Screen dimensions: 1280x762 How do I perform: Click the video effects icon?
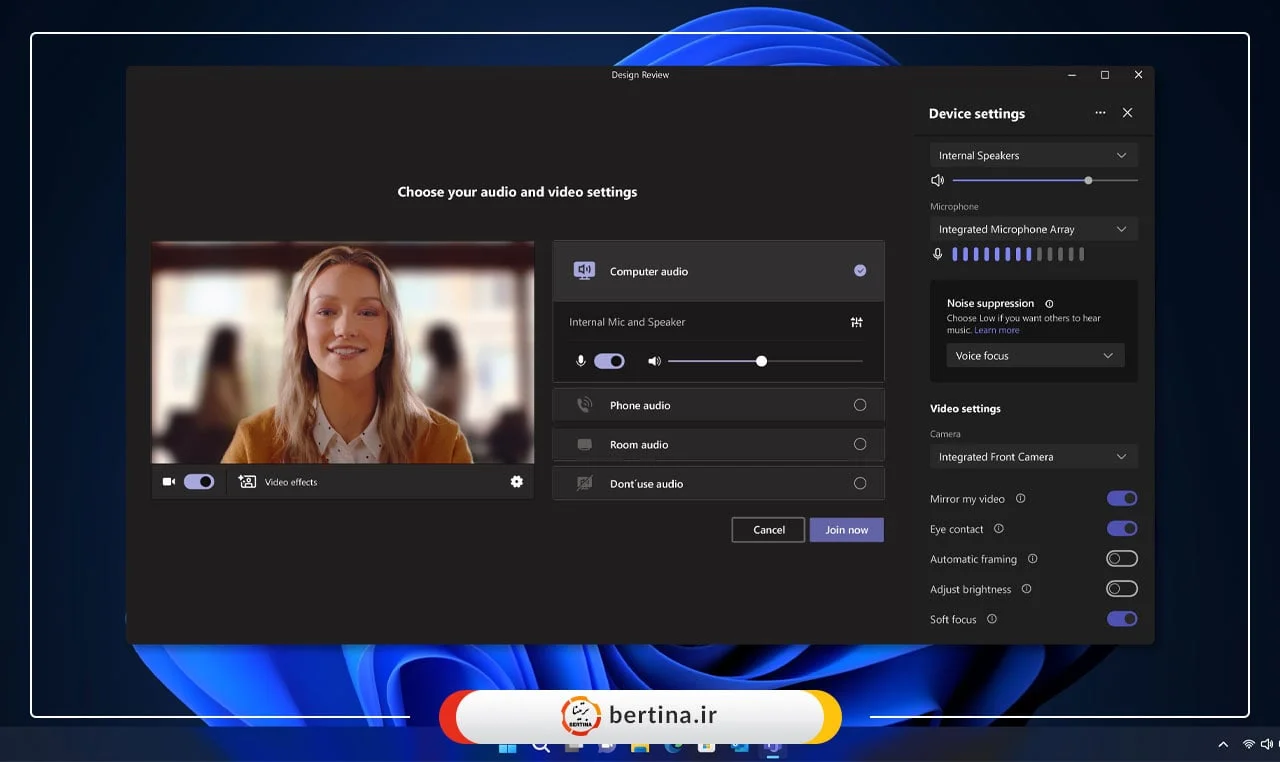[x=247, y=482]
